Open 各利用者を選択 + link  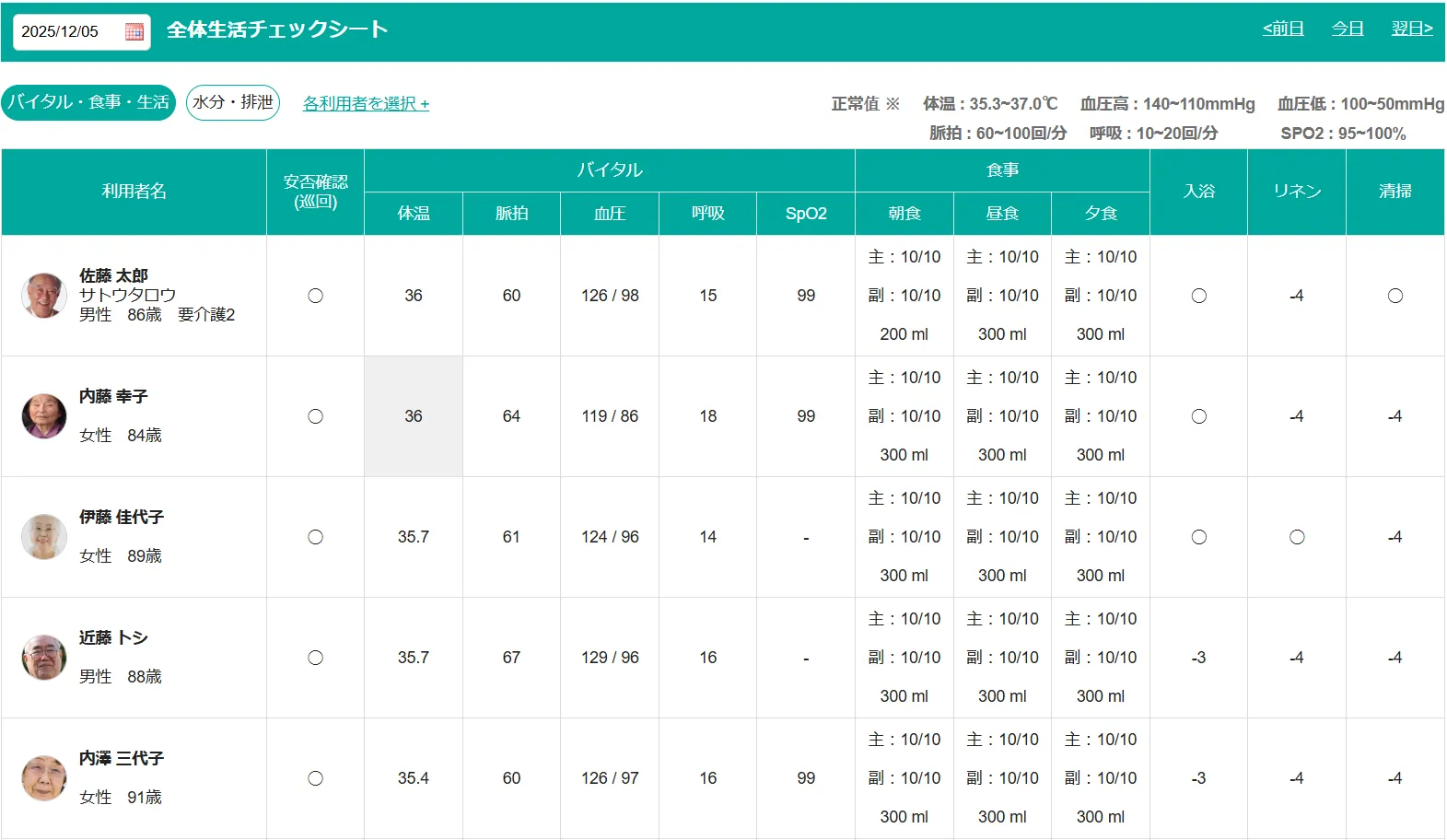366,103
